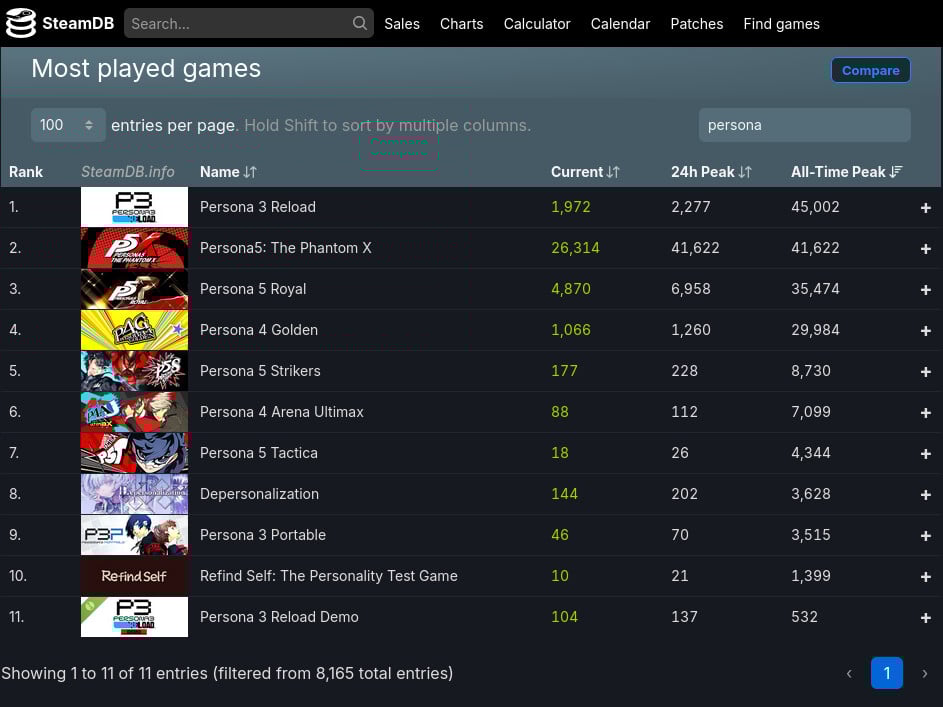
Task: Click the current players value 4,870
Action: (x=571, y=289)
